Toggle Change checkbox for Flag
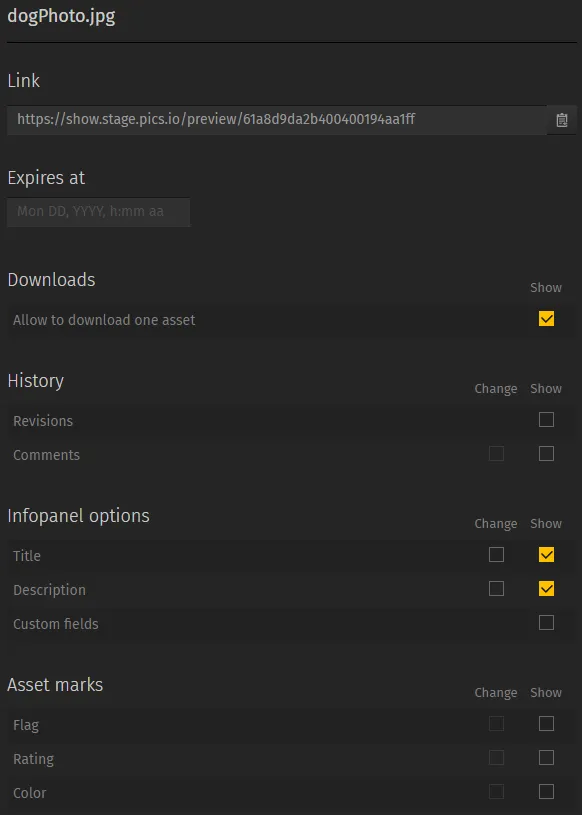 [x=496, y=724]
